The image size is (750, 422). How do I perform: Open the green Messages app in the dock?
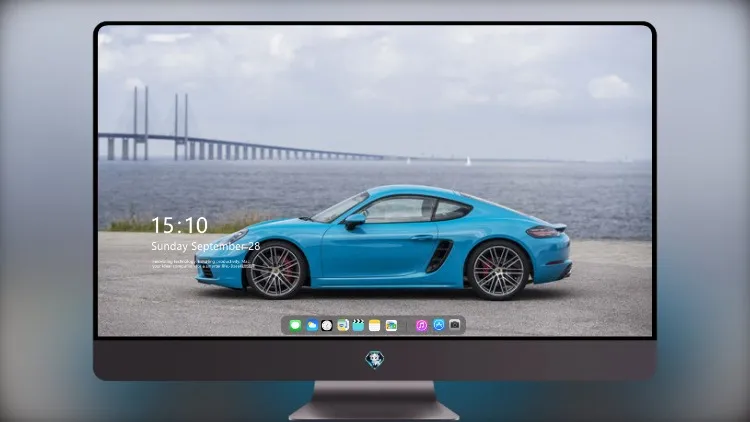295,325
